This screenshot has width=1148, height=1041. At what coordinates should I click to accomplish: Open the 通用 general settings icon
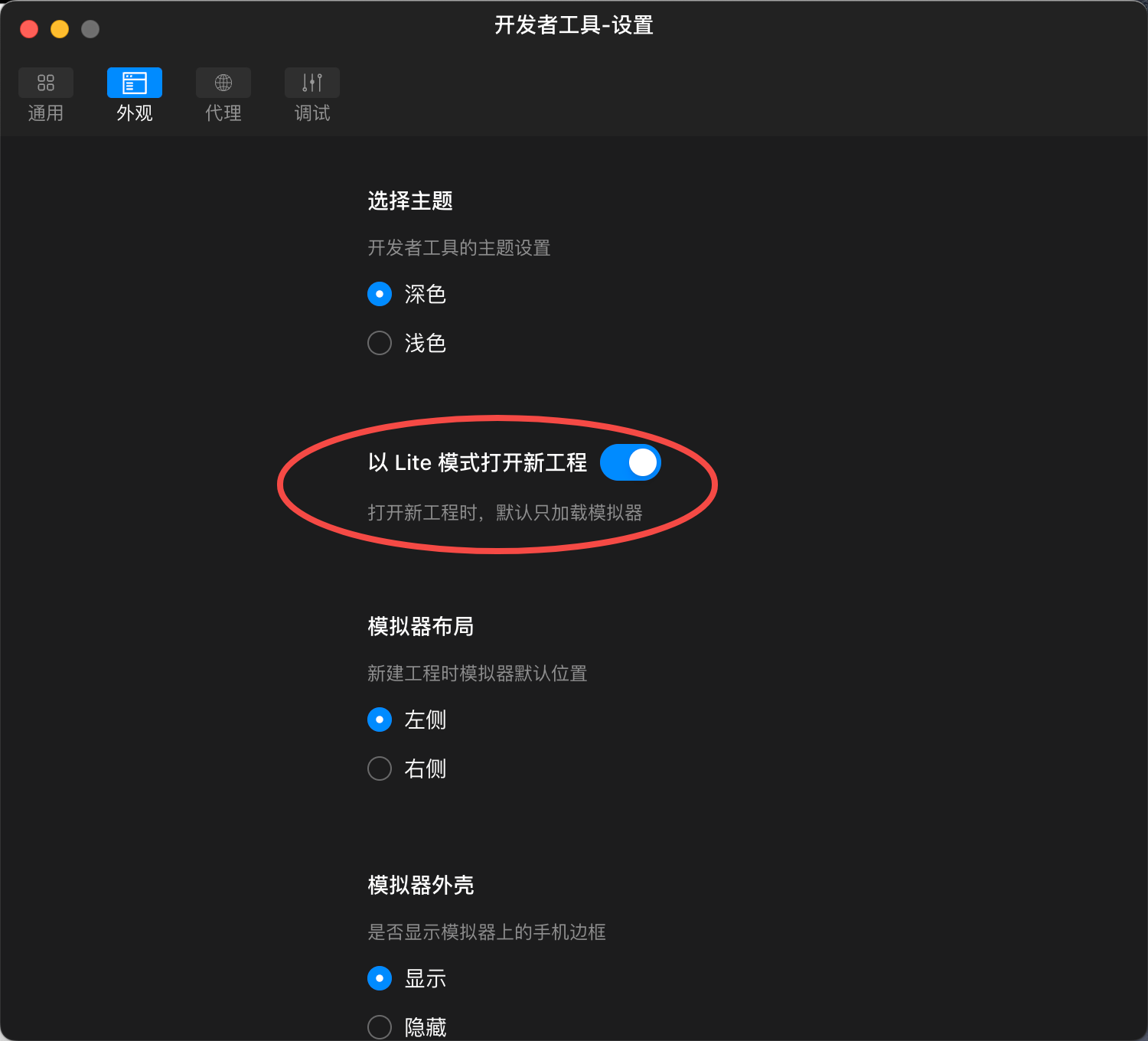pyautogui.click(x=46, y=83)
